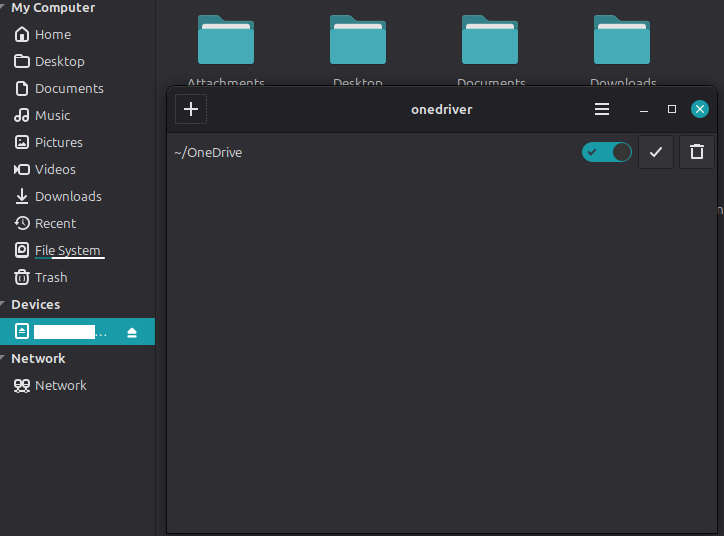Collapse the Network section header
The width and height of the screenshot is (724, 536).
tap(3, 359)
